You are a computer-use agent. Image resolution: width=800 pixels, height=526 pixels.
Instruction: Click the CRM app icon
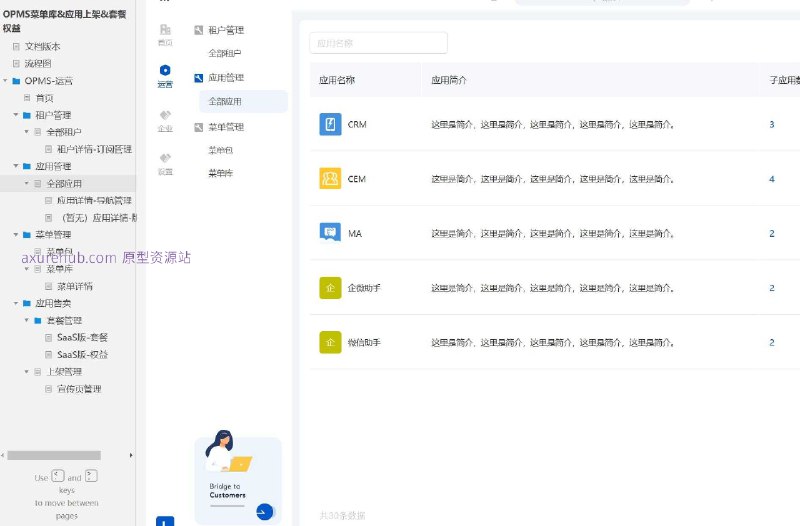tap(330, 124)
